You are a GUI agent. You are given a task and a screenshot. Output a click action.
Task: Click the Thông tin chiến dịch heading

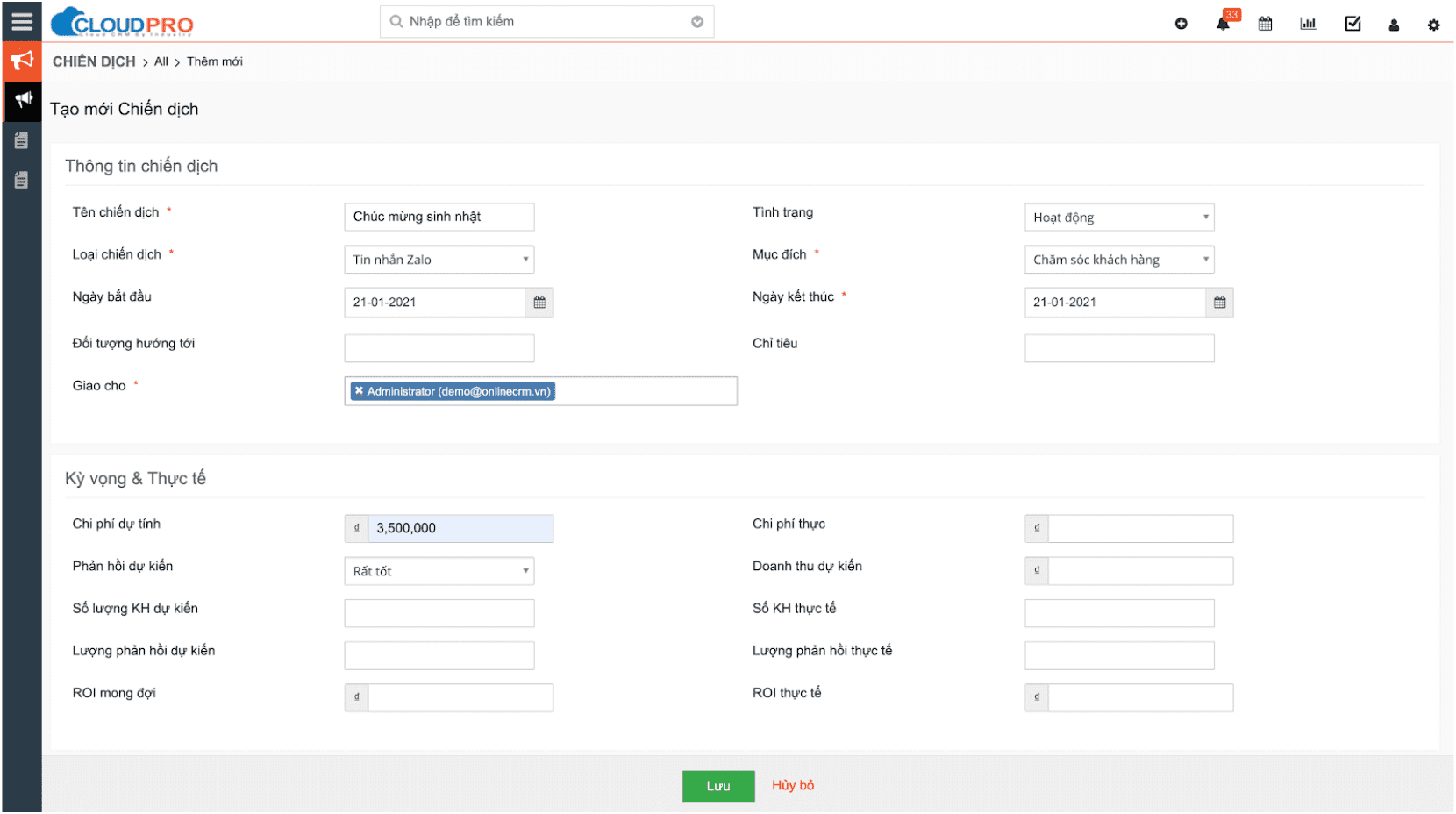(x=141, y=166)
